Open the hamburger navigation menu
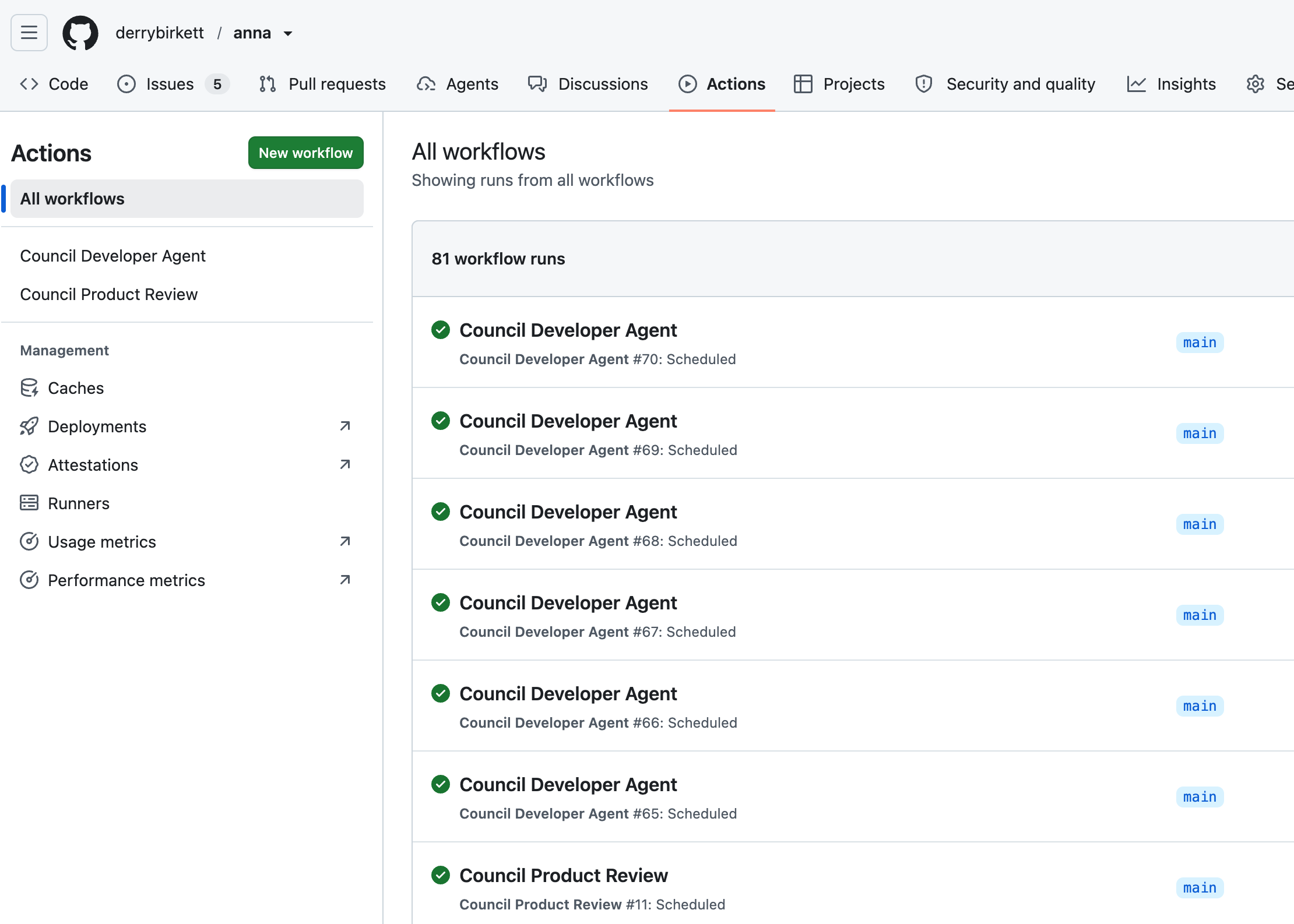This screenshot has height=924, width=1294. pyautogui.click(x=29, y=33)
